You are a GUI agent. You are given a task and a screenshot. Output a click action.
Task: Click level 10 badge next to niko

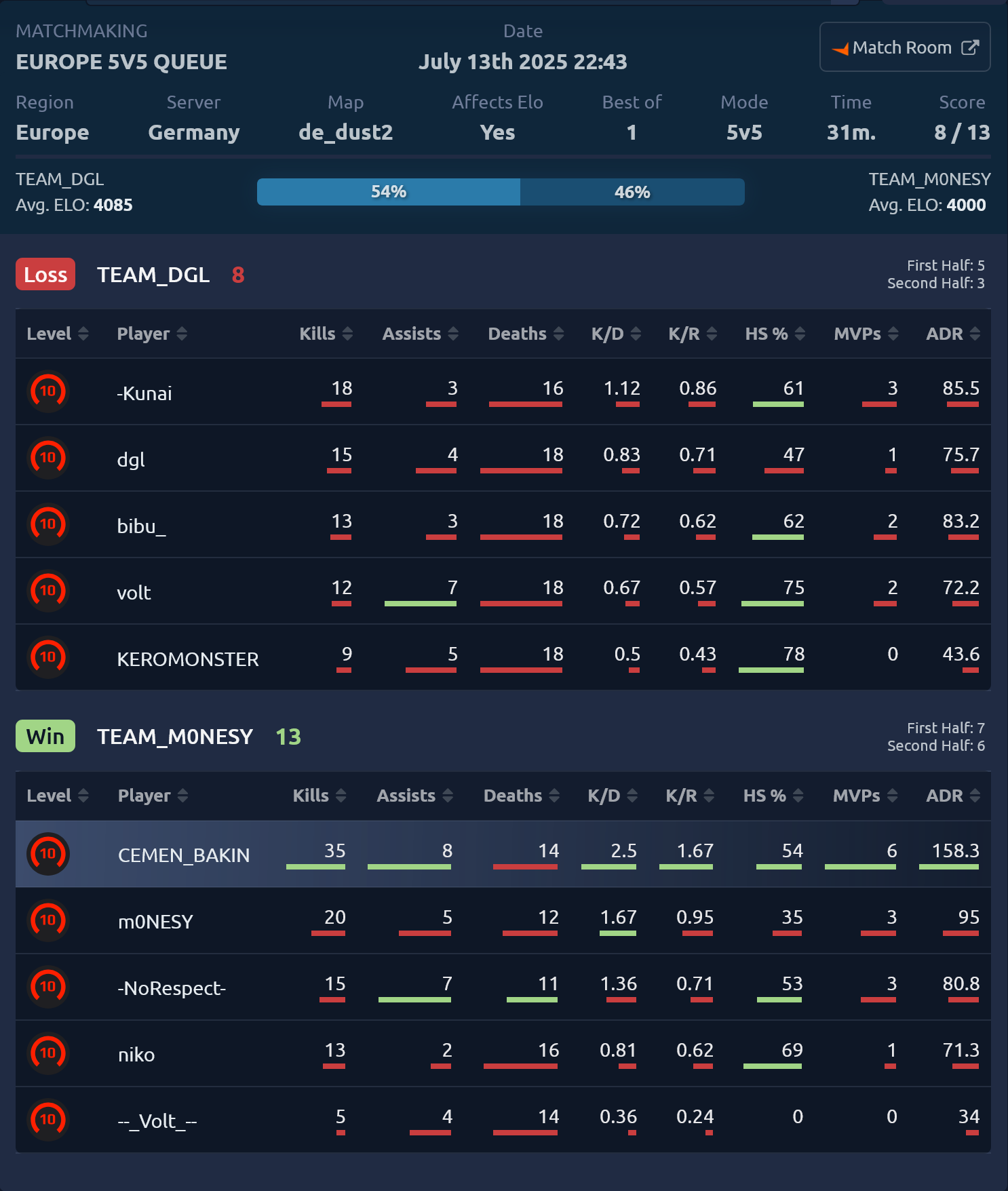click(x=47, y=1053)
